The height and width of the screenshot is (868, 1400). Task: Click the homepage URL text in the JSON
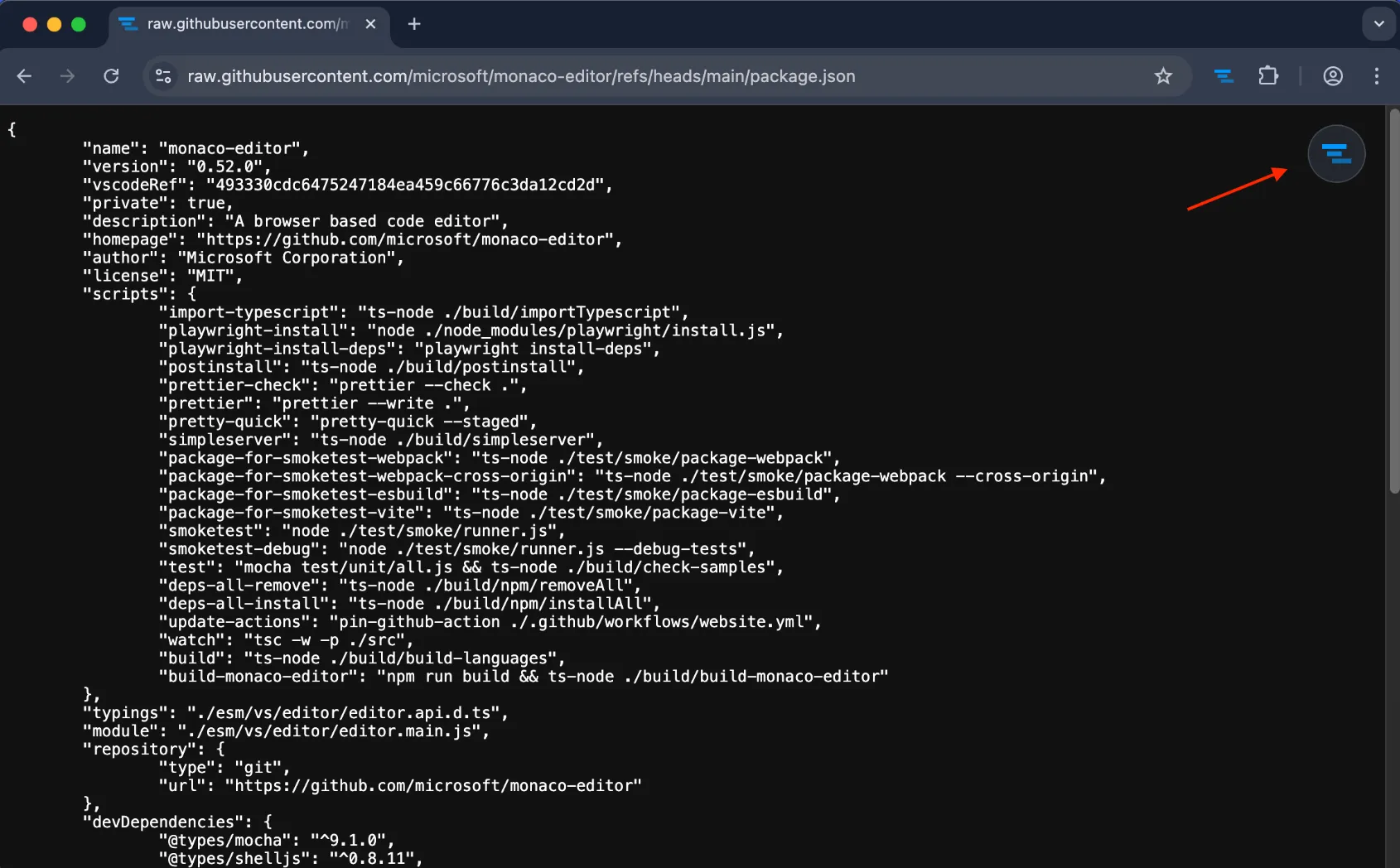tap(409, 239)
